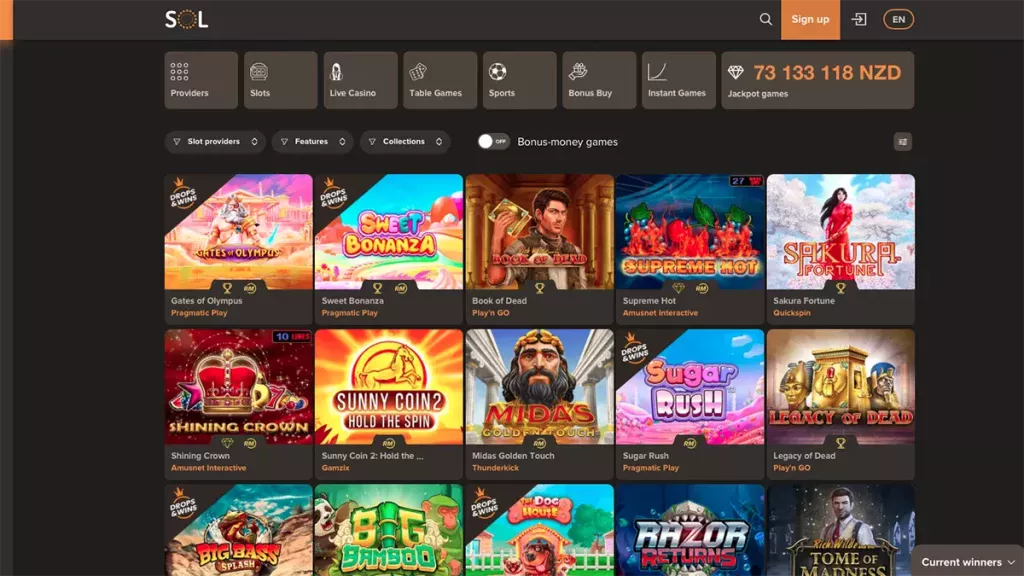Image resolution: width=1024 pixels, height=576 pixels.
Task: Click the Pragmatic Play link under Sweet Bonanza
Action: pyautogui.click(x=350, y=313)
